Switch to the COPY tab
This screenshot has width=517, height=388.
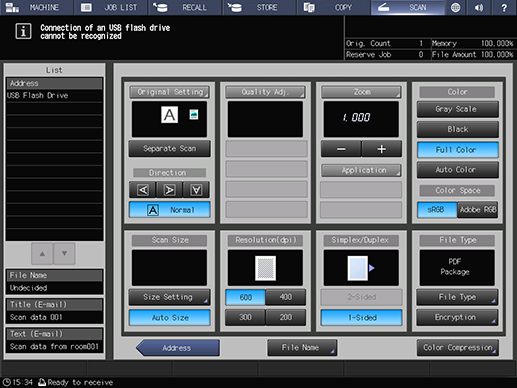point(334,7)
